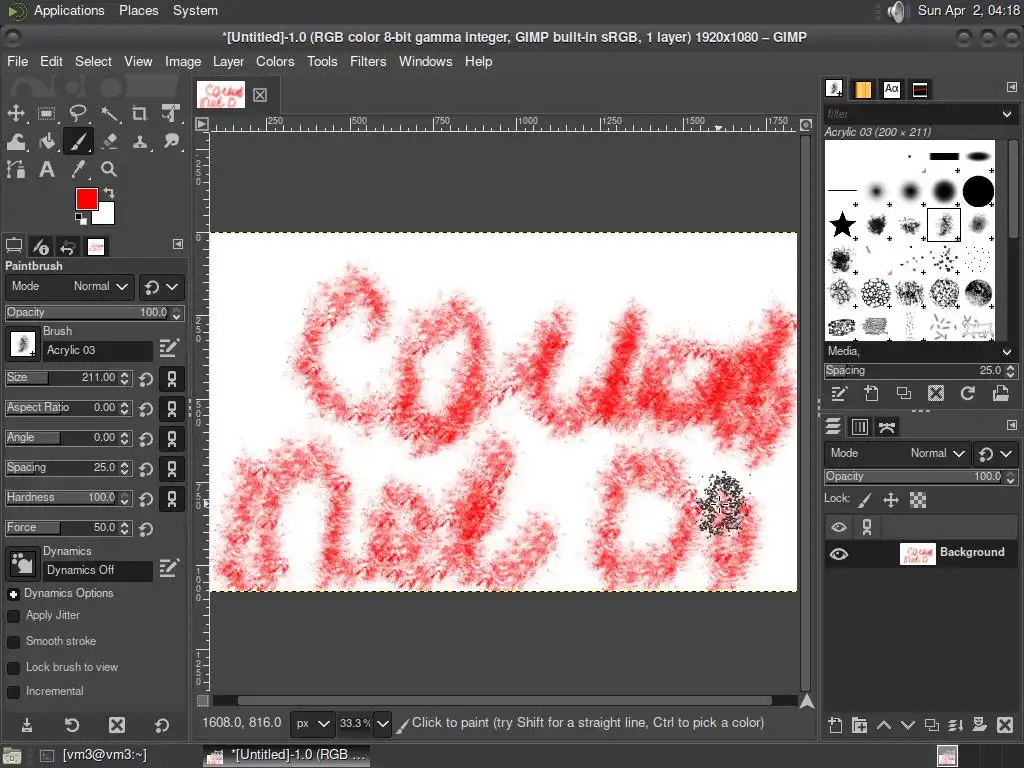Enable Smooth stroke checkbox

pos(13,642)
